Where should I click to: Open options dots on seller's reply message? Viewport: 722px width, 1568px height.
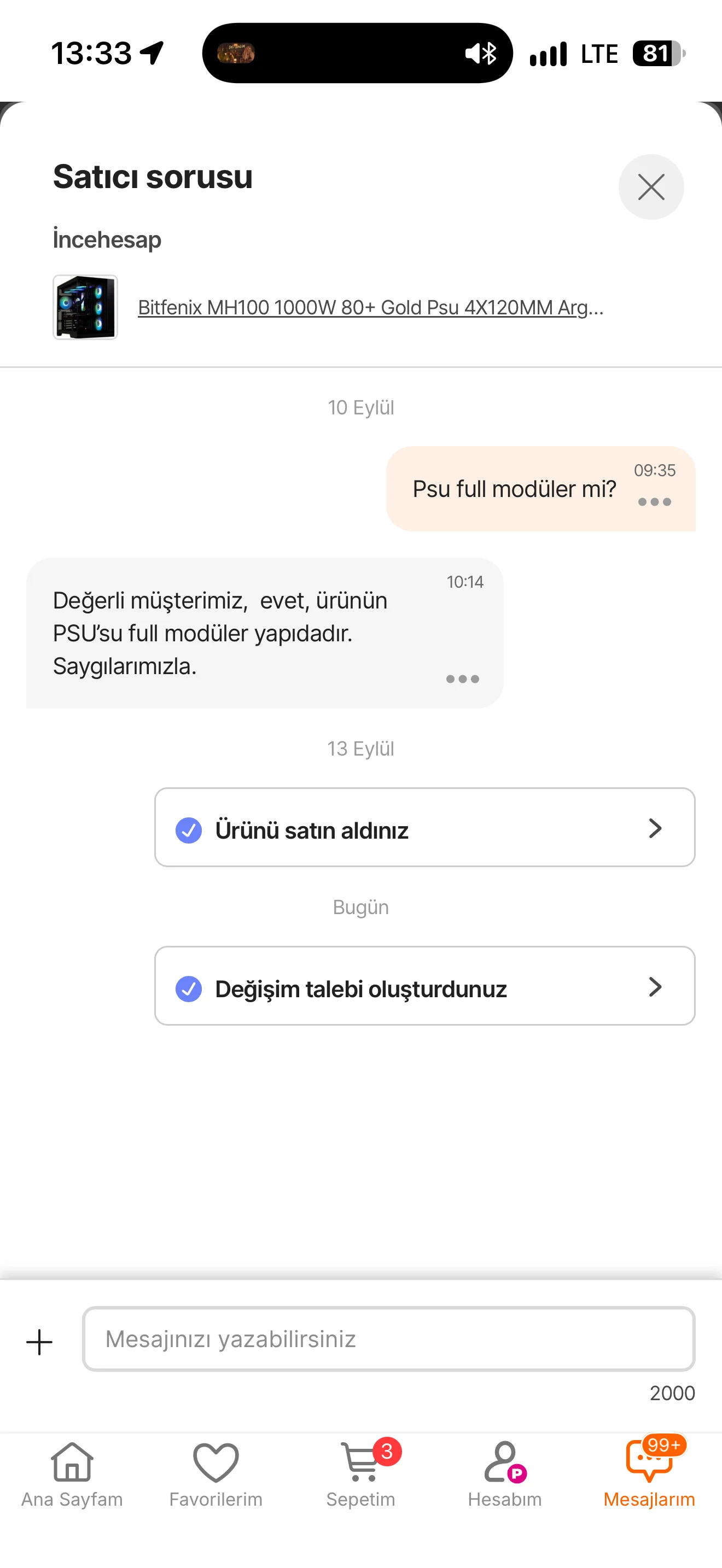click(463, 678)
